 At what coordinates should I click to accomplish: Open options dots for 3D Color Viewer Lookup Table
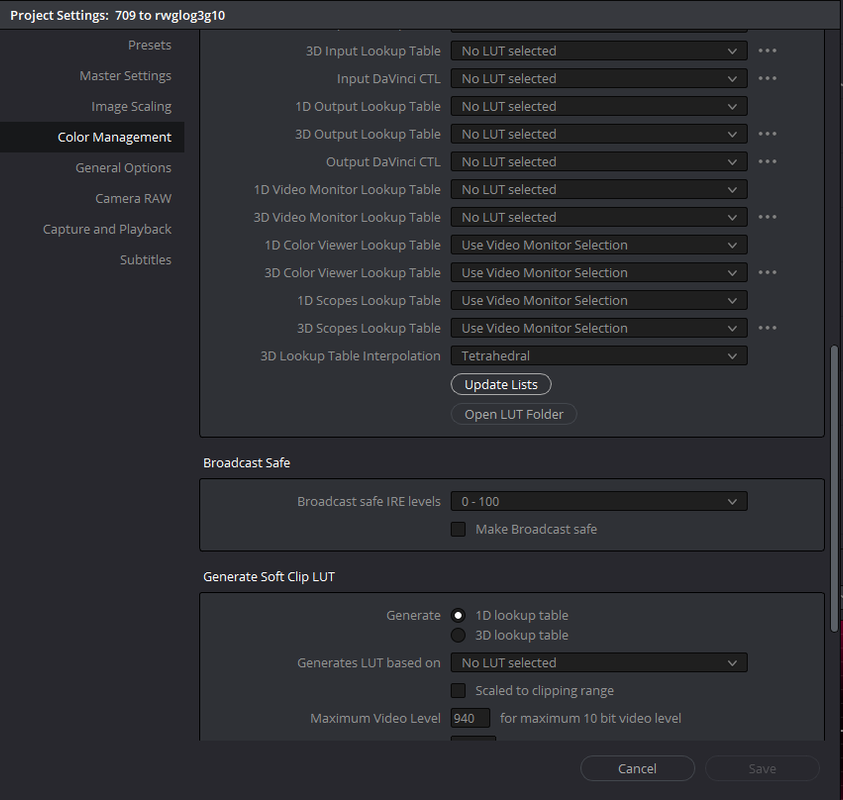pyautogui.click(x=767, y=273)
